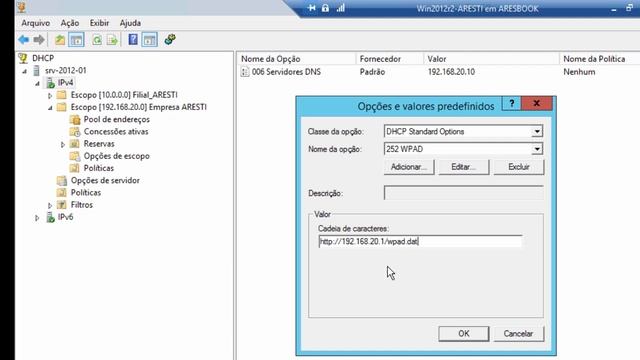Expand the Filtros node
Image resolution: width=640 pixels, height=360 pixels.
[x=50, y=206]
